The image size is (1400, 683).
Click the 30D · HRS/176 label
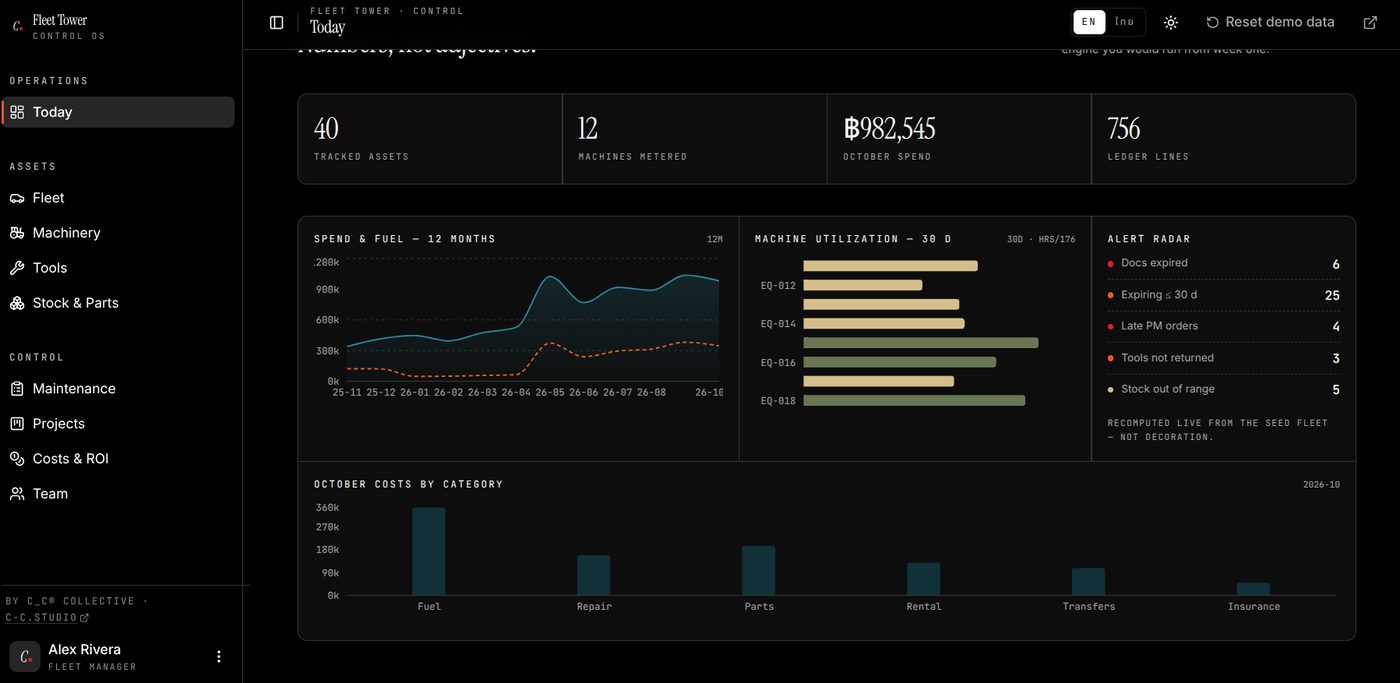click(x=1041, y=240)
